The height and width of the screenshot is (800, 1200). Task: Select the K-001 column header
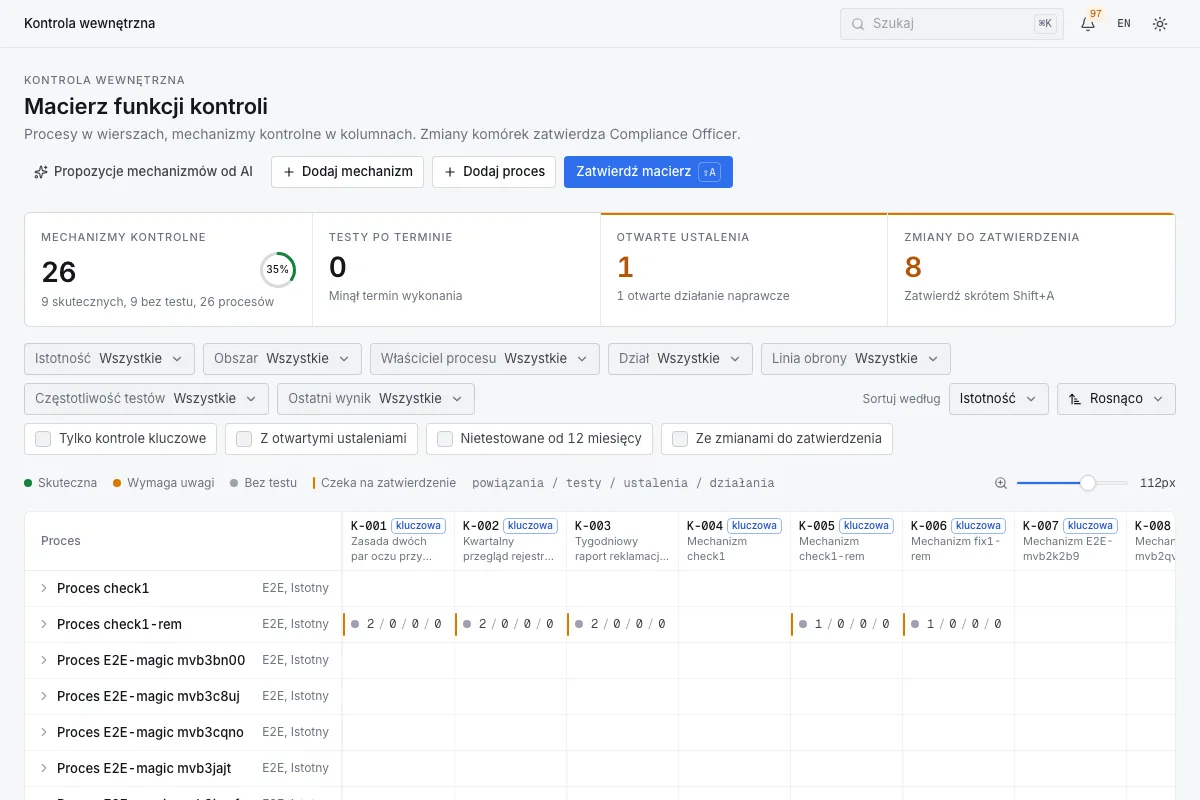point(398,541)
